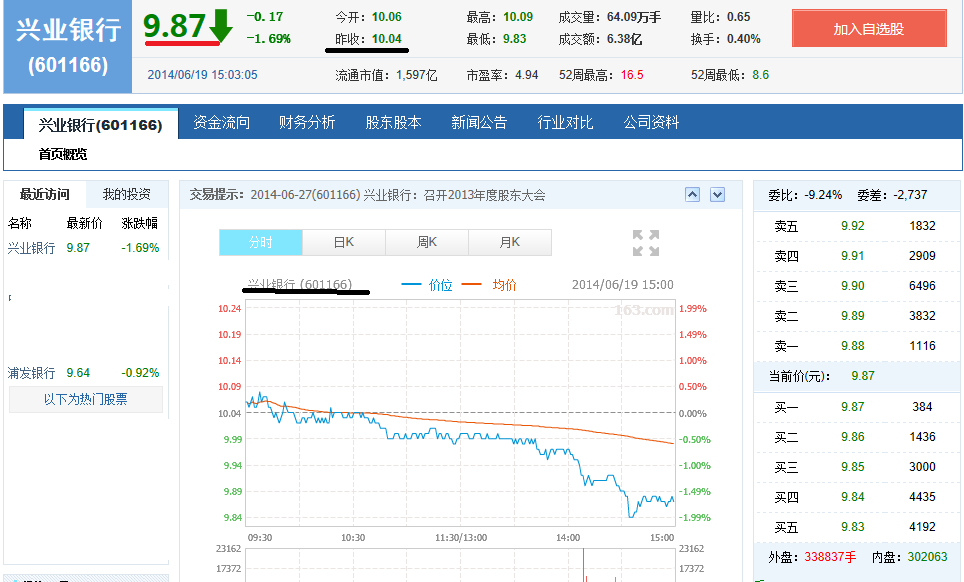Image resolution: width=964 pixels, height=582 pixels.
Task: Select the 分时 chart view
Action: (261, 242)
